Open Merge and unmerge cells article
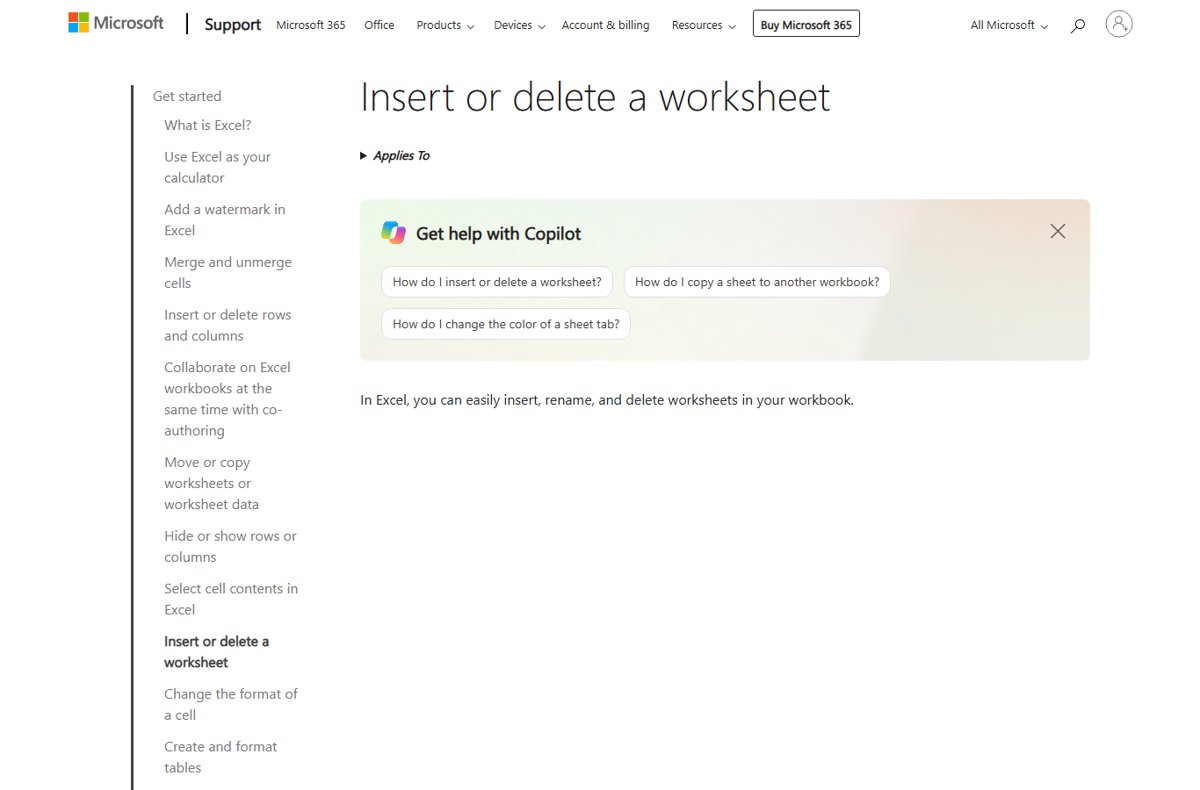The height and width of the screenshot is (790, 1200). [x=228, y=273]
